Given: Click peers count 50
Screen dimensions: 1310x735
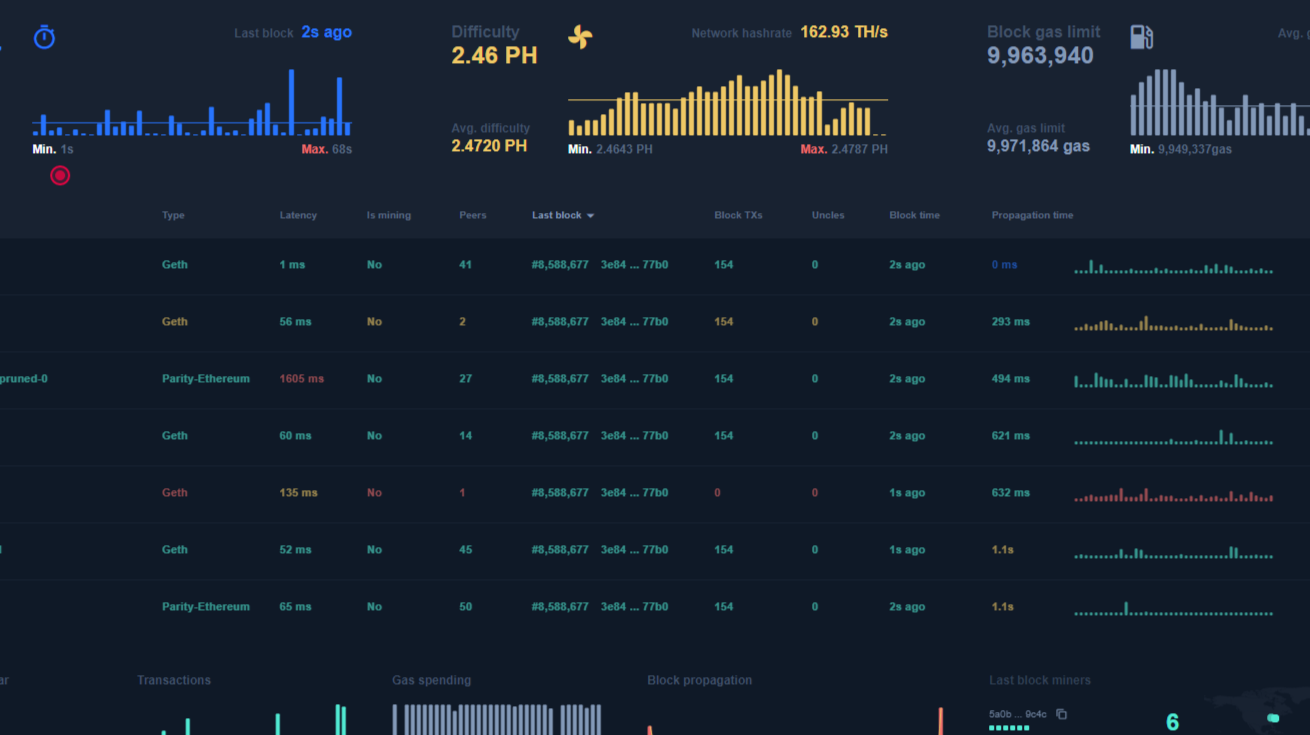Looking at the screenshot, I should point(465,607).
